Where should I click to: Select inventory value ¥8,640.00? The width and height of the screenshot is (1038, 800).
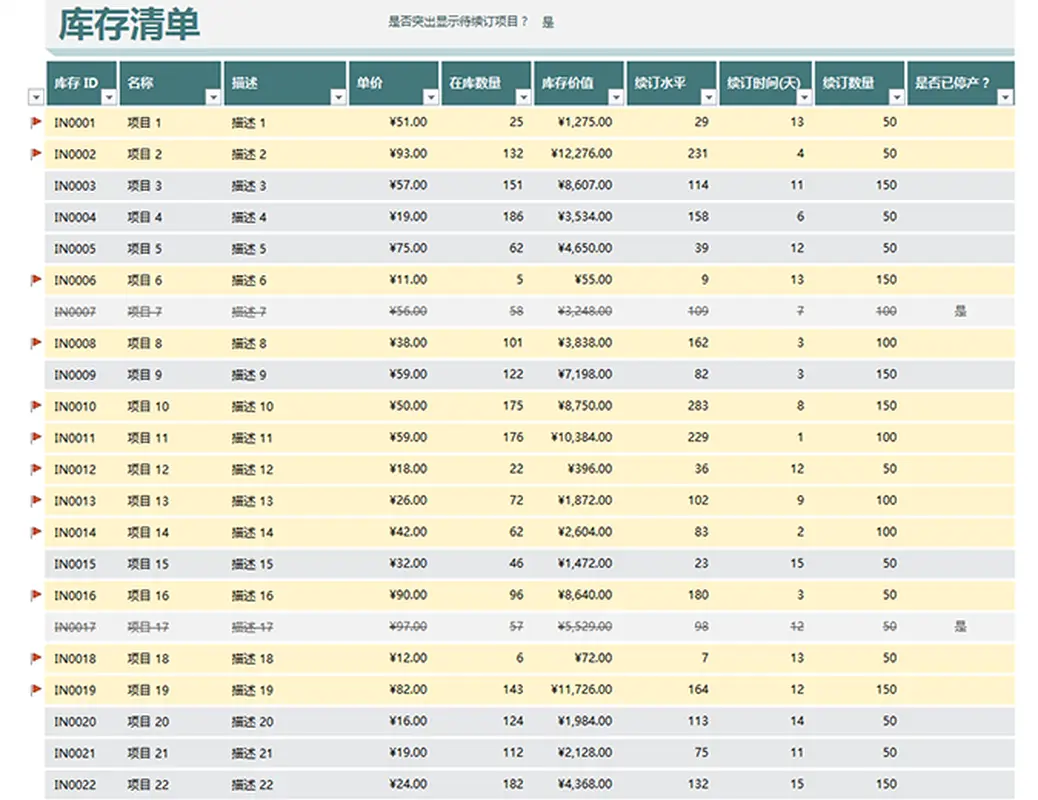click(x=585, y=595)
